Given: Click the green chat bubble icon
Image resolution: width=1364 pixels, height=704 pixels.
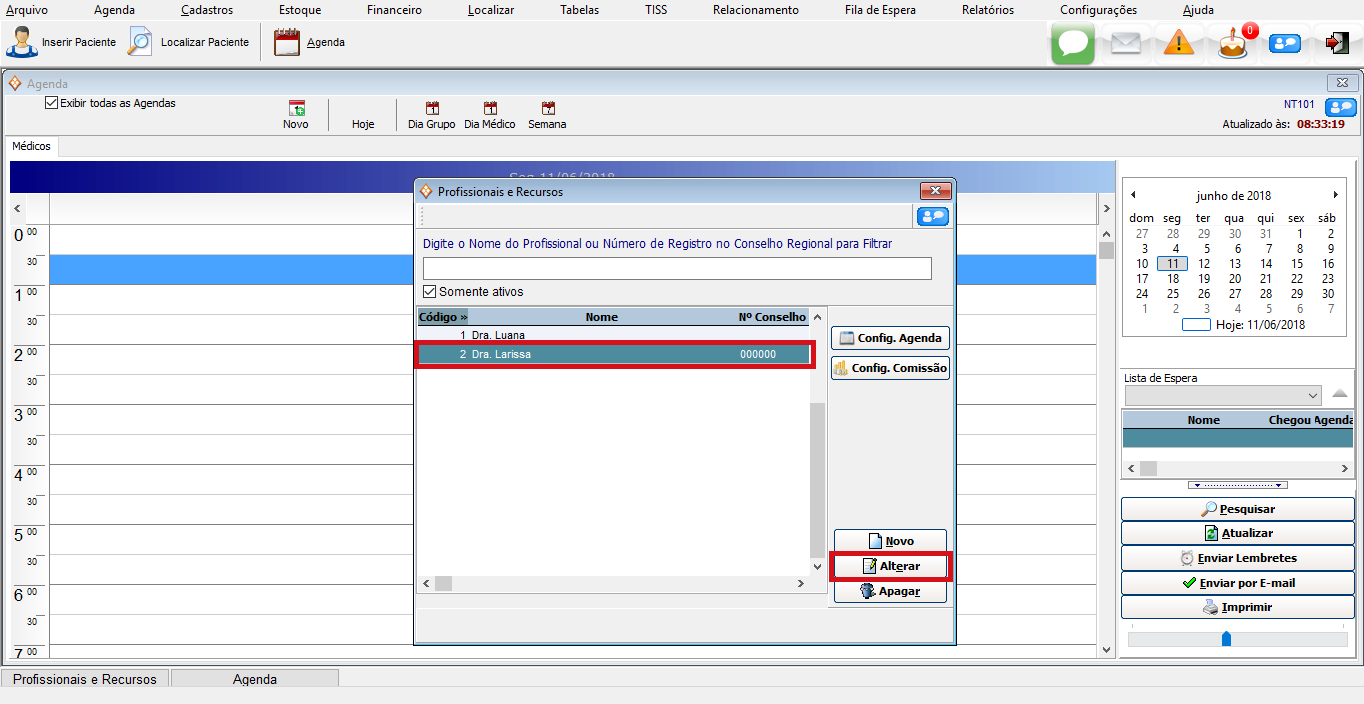Looking at the screenshot, I should 1072,44.
